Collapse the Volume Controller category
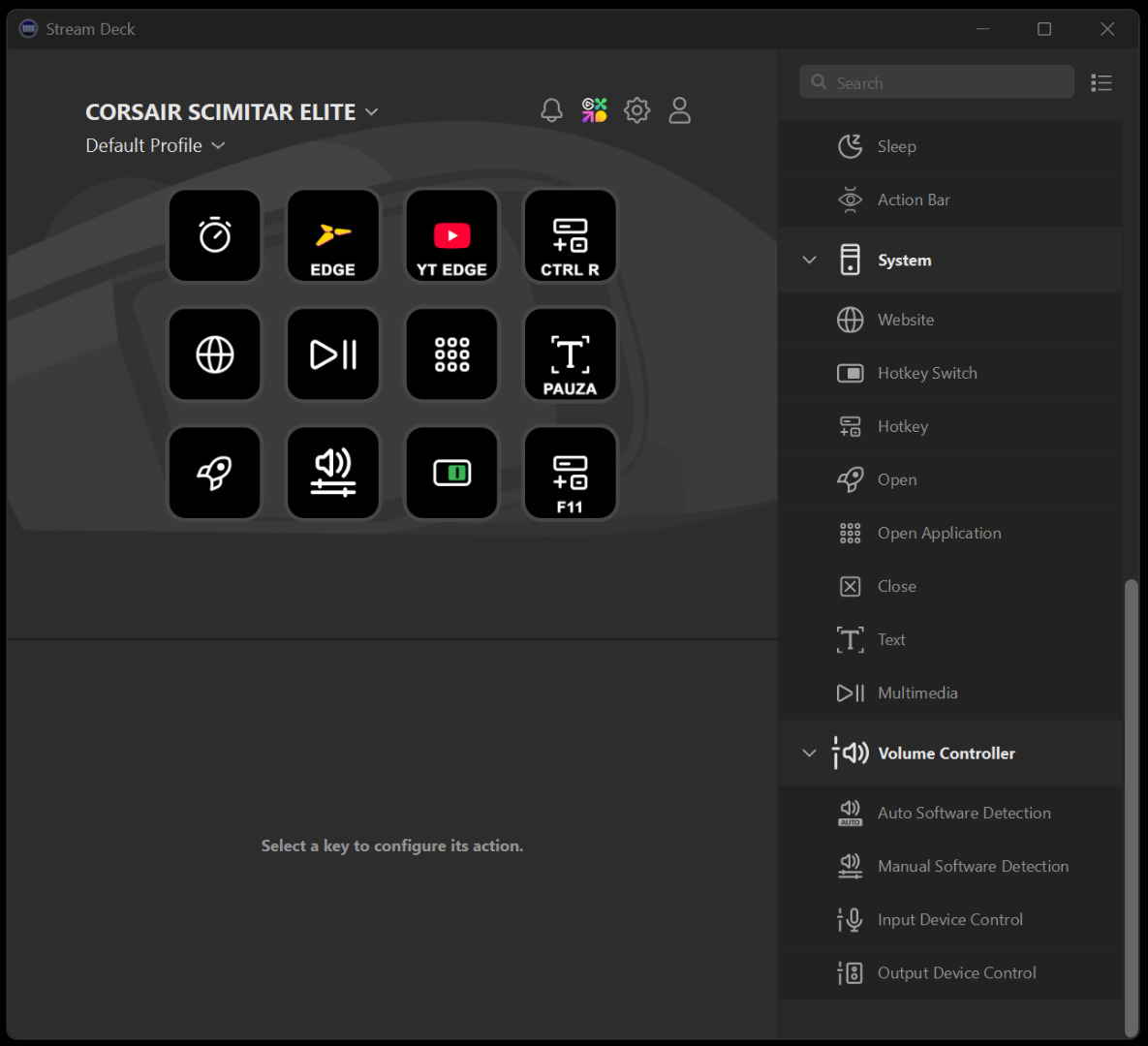The width and height of the screenshot is (1148, 1046). (810, 754)
